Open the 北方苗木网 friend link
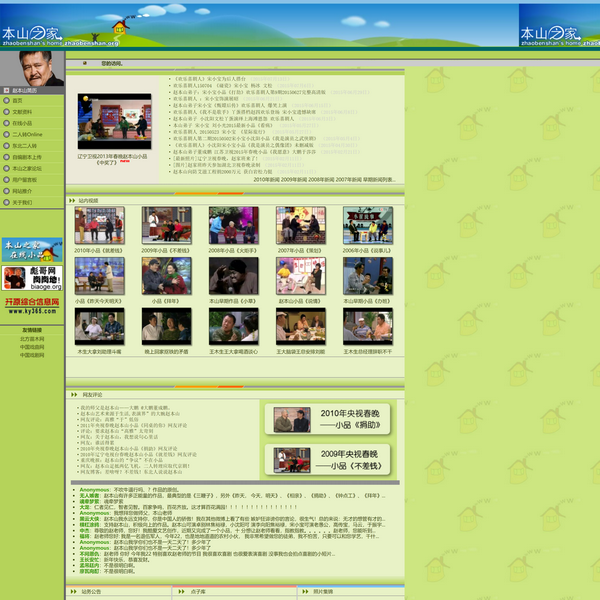The image size is (600, 600). tap(32, 339)
